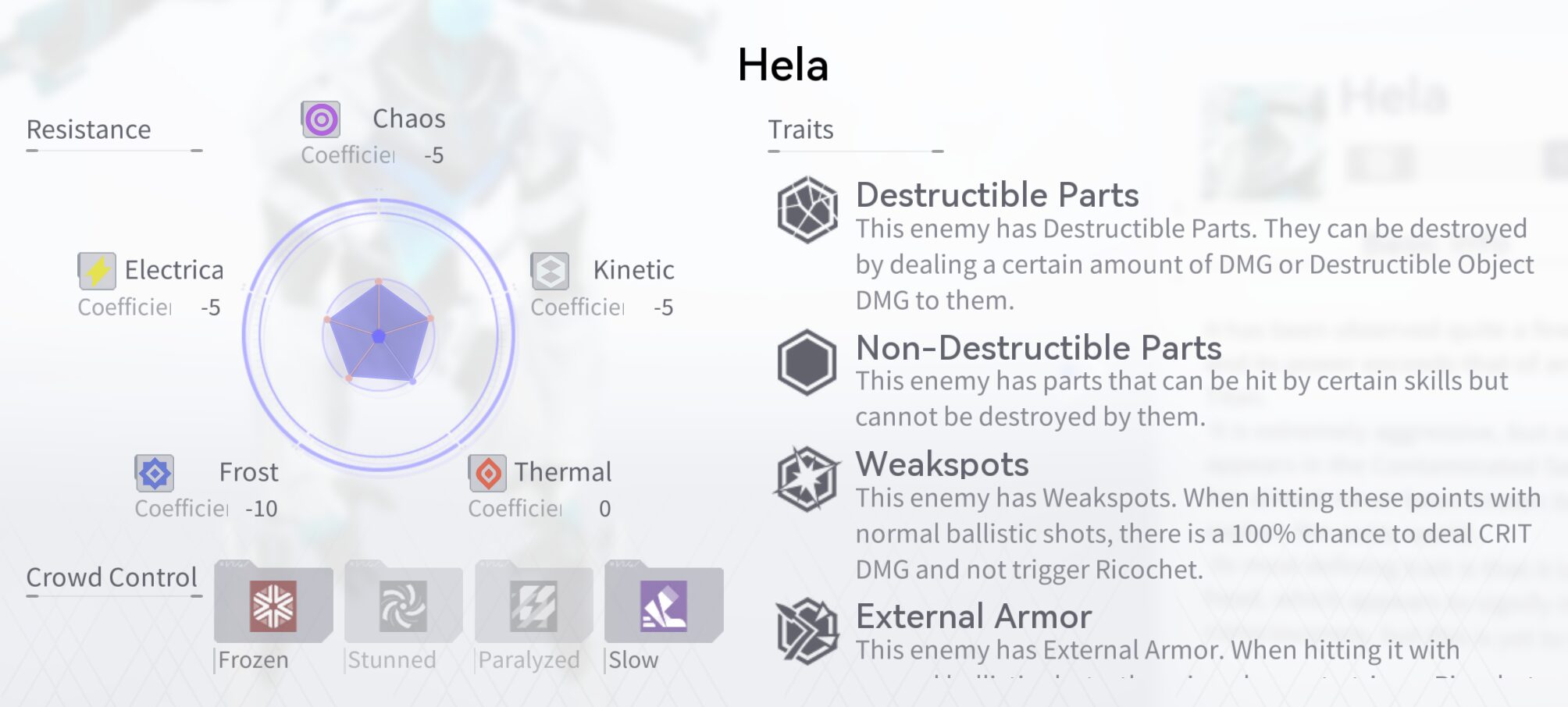
Task: Click the Weakspots trait title text
Action: click(942, 464)
